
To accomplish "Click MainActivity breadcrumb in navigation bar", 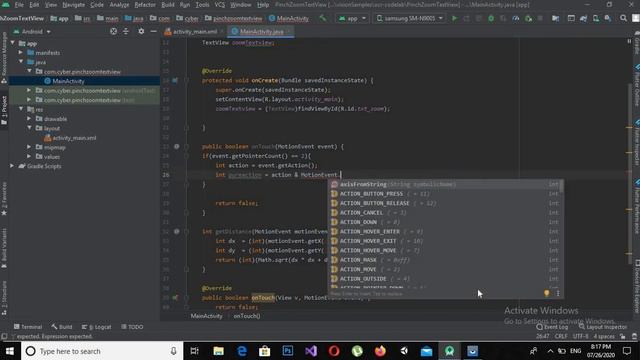I will 289,18.
